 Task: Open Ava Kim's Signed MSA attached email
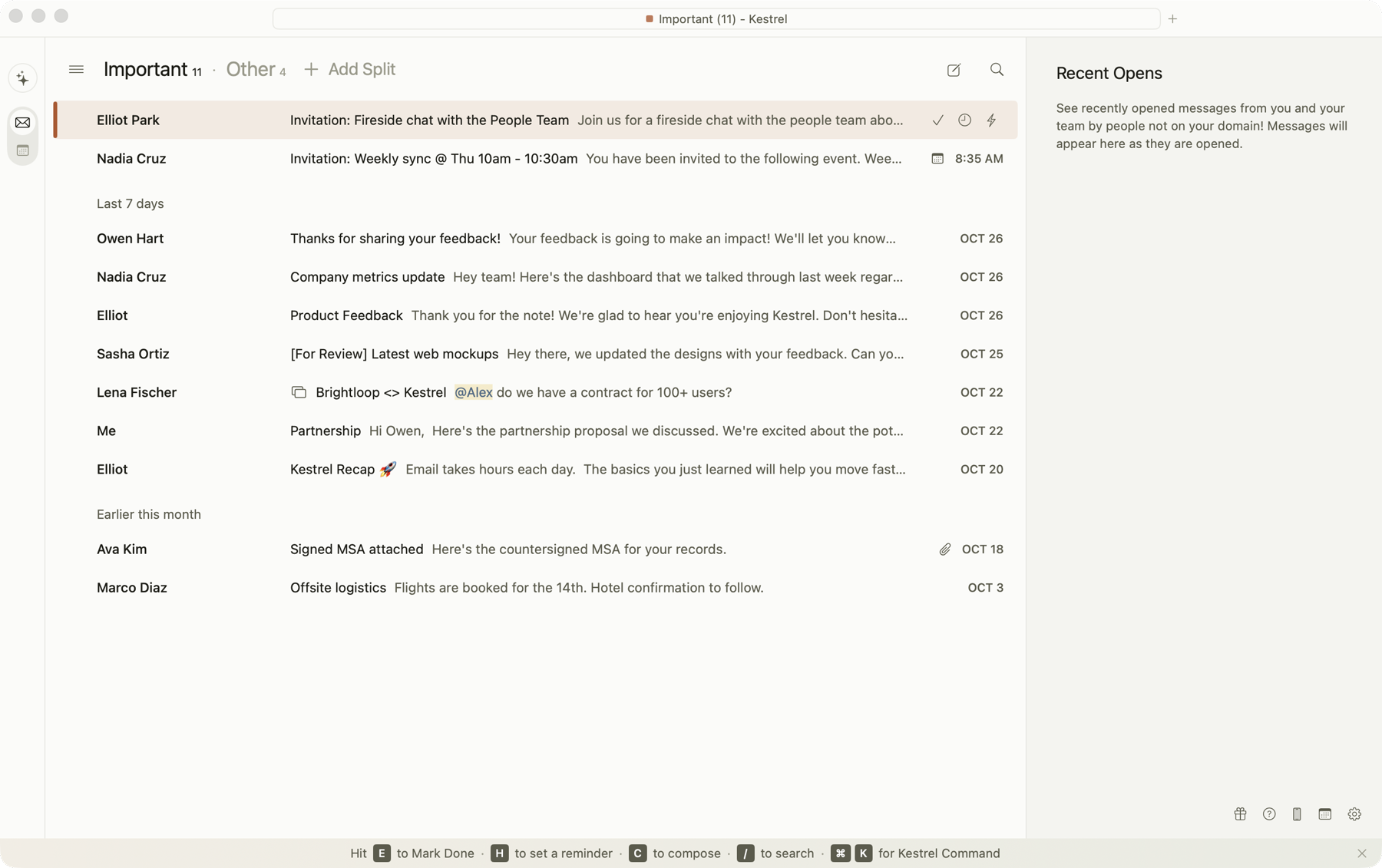pos(536,550)
